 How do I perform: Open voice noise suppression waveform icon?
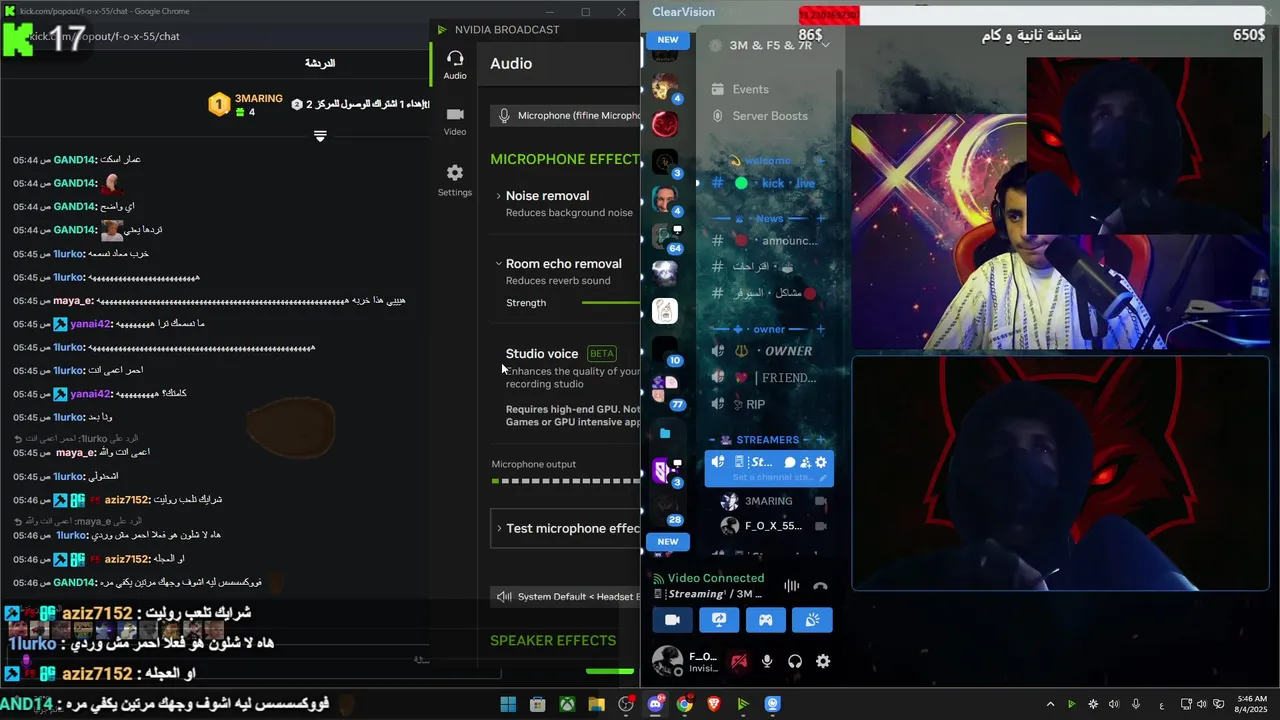tap(792, 586)
